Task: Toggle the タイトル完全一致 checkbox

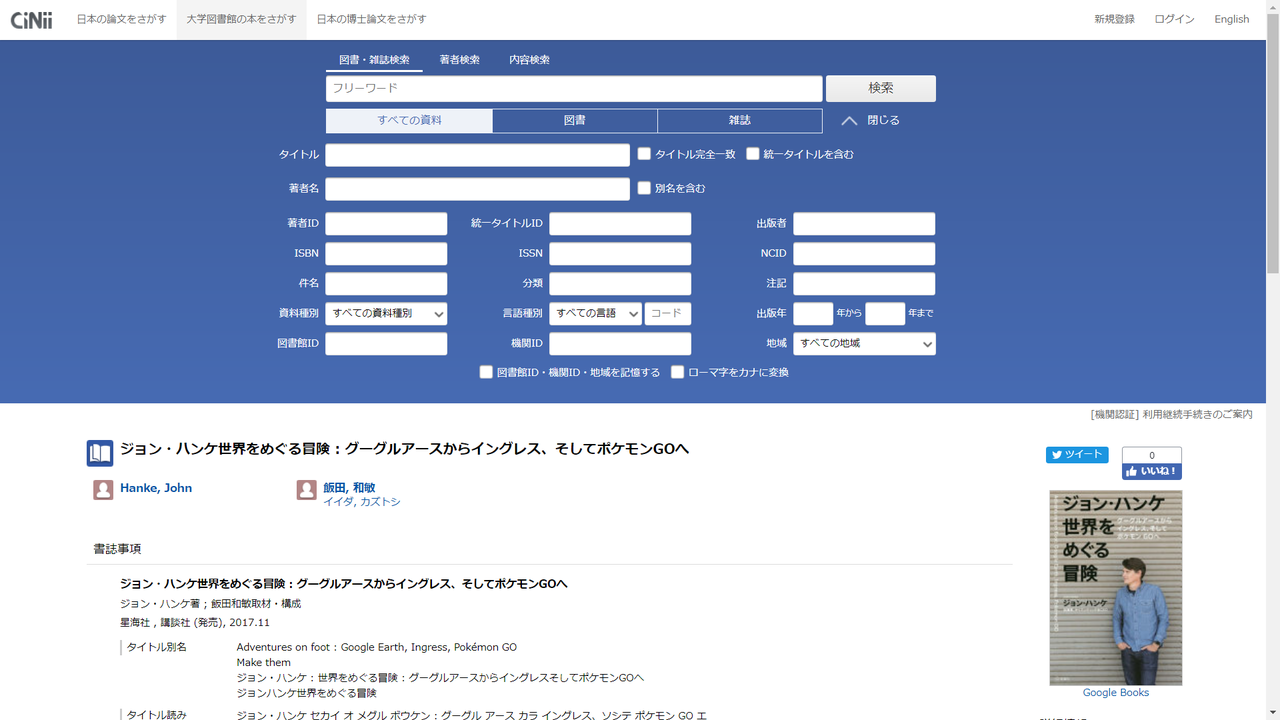Action: coord(645,154)
